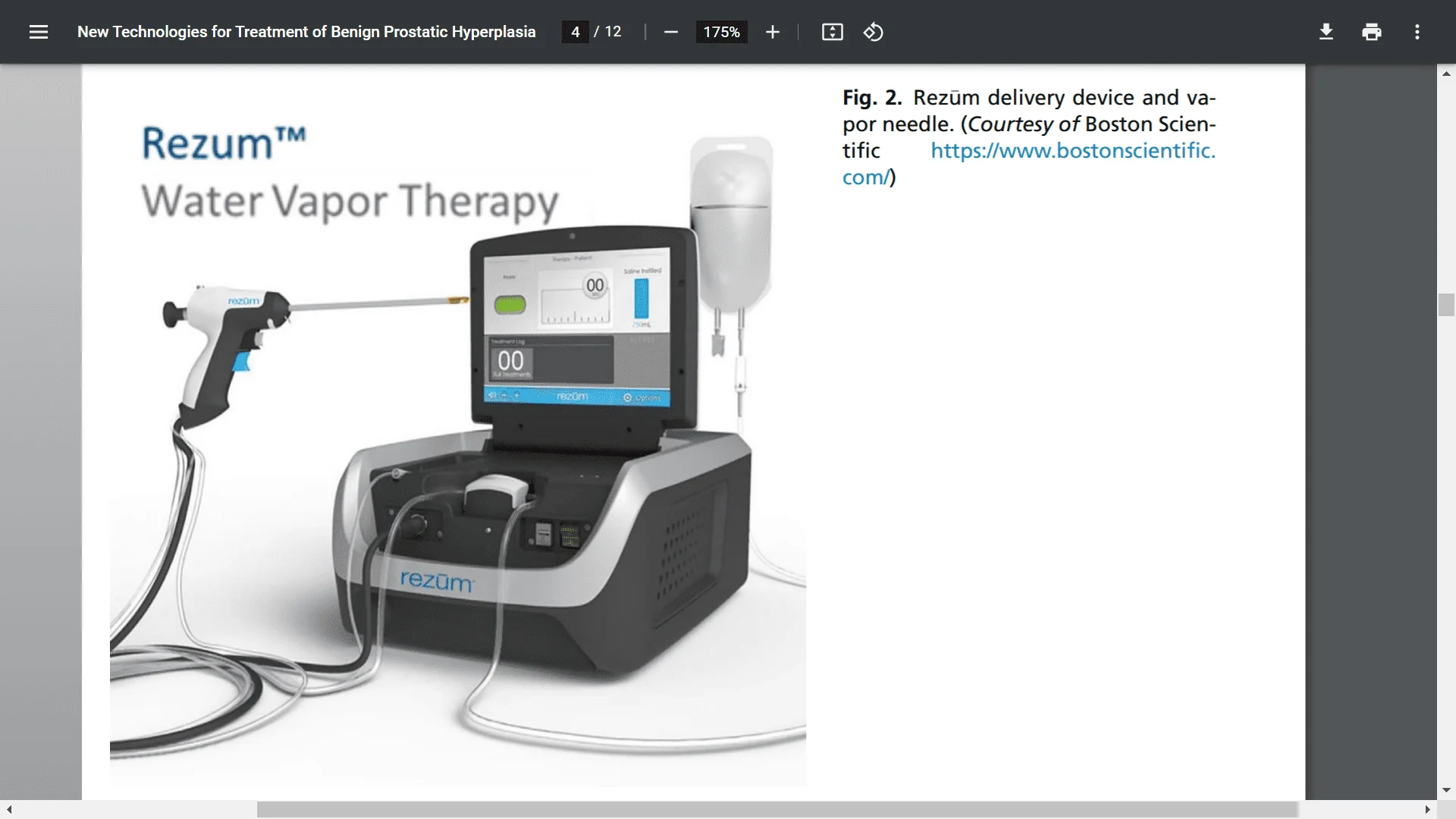Download the PDF file
The width and height of the screenshot is (1456, 819).
pyautogui.click(x=1326, y=32)
